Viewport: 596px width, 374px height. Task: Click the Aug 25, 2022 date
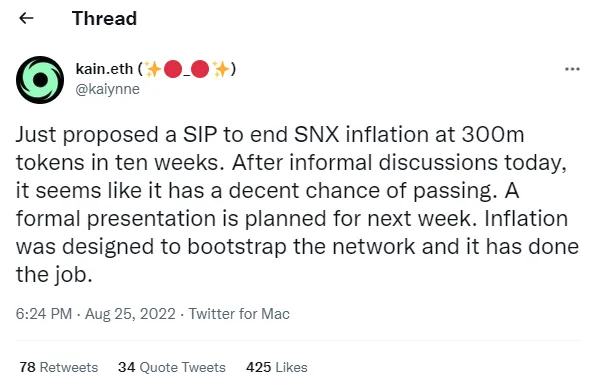(x=130, y=314)
